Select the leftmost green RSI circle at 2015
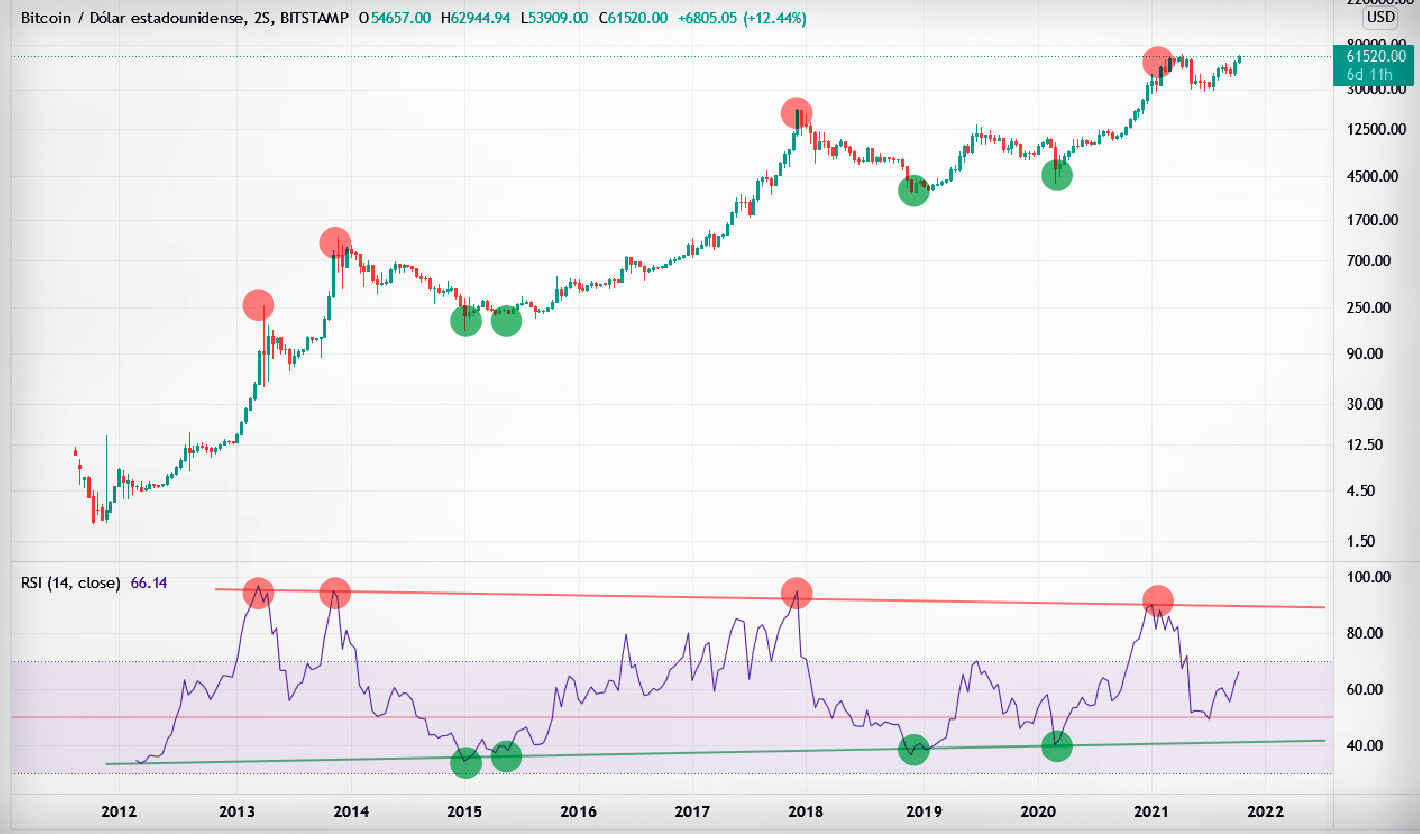Image resolution: width=1420 pixels, height=834 pixels. click(465, 763)
